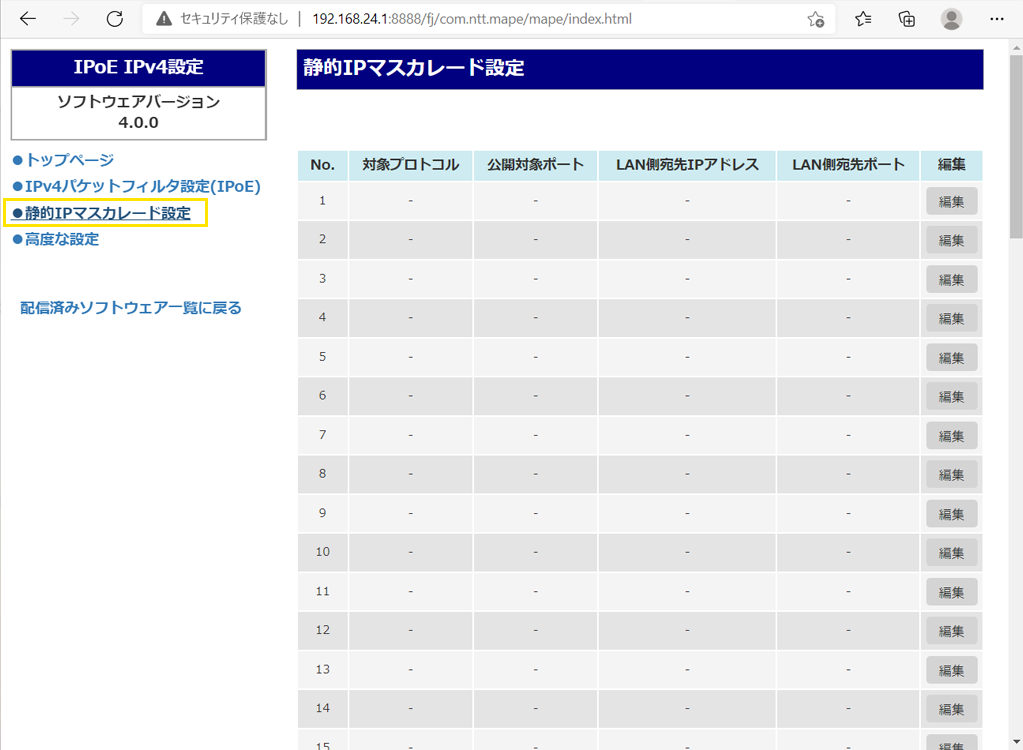Click 編集 button for entry No. 13
The height and width of the screenshot is (750, 1023).
coord(951,670)
